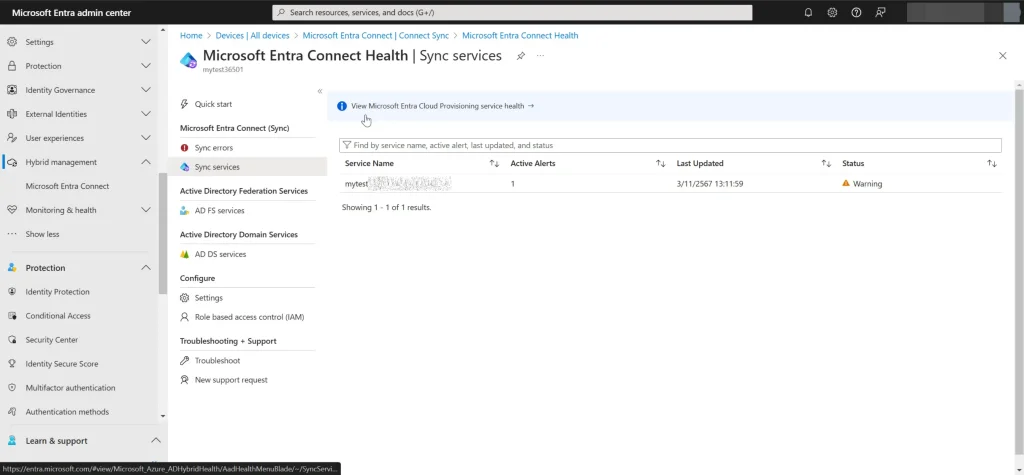Pin the Sync services blade

(x=520, y=56)
